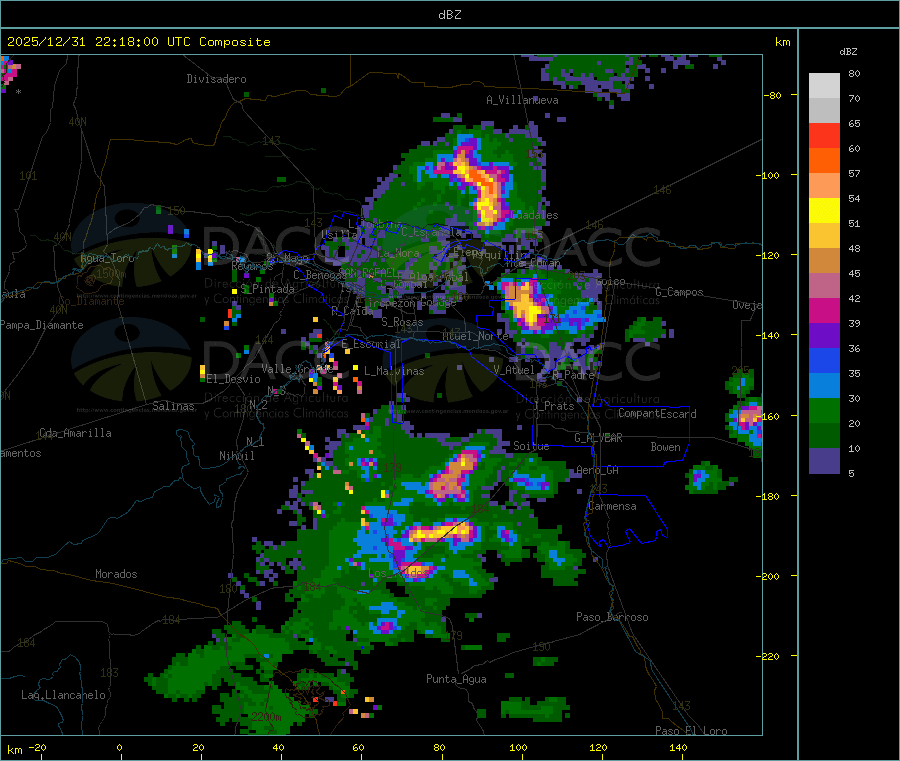Pick the purple 36-39 dBZ legend band
The height and width of the screenshot is (761, 900).
(824, 336)
